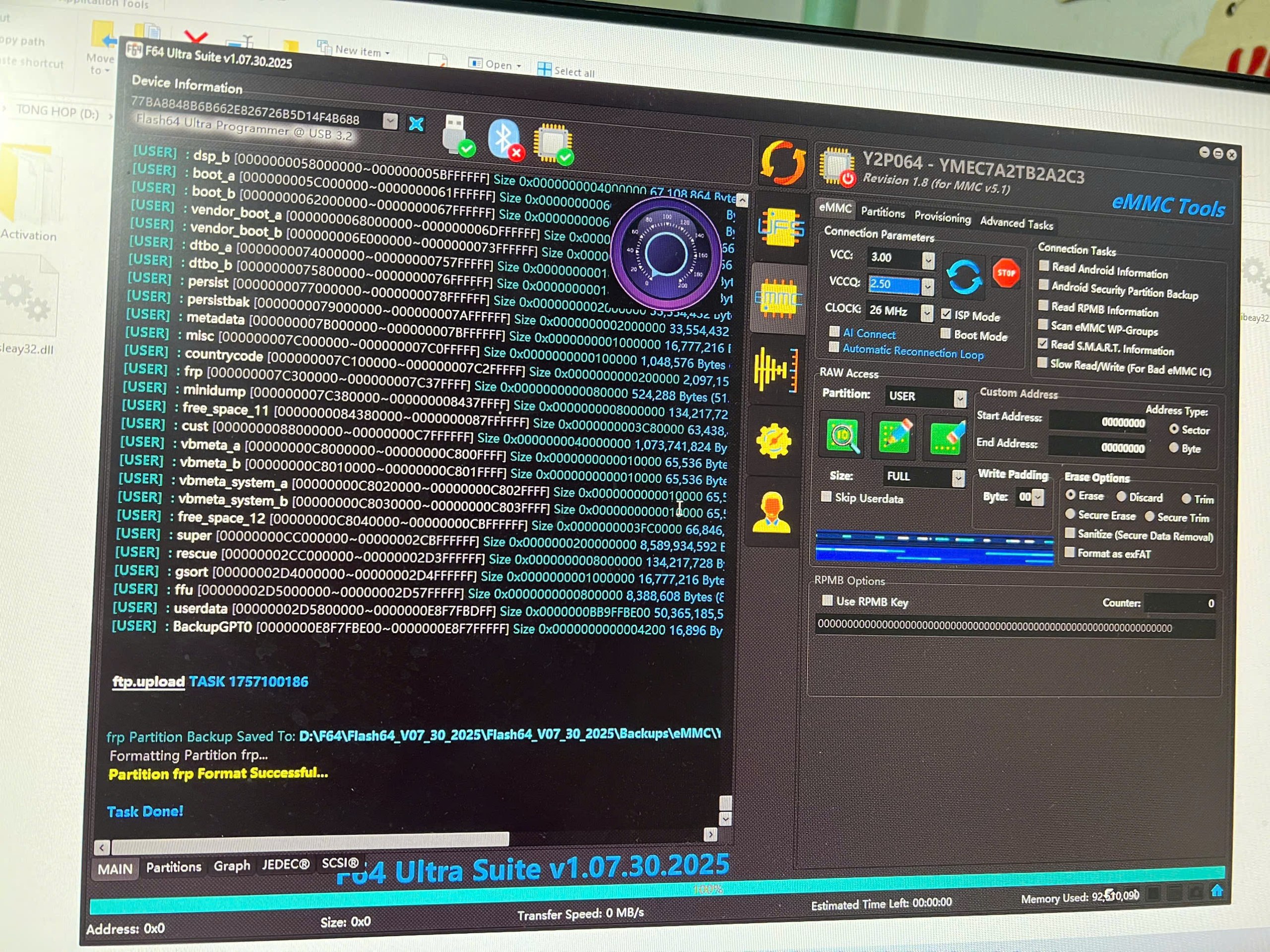Select the Discard erase option

(1121, 496)
